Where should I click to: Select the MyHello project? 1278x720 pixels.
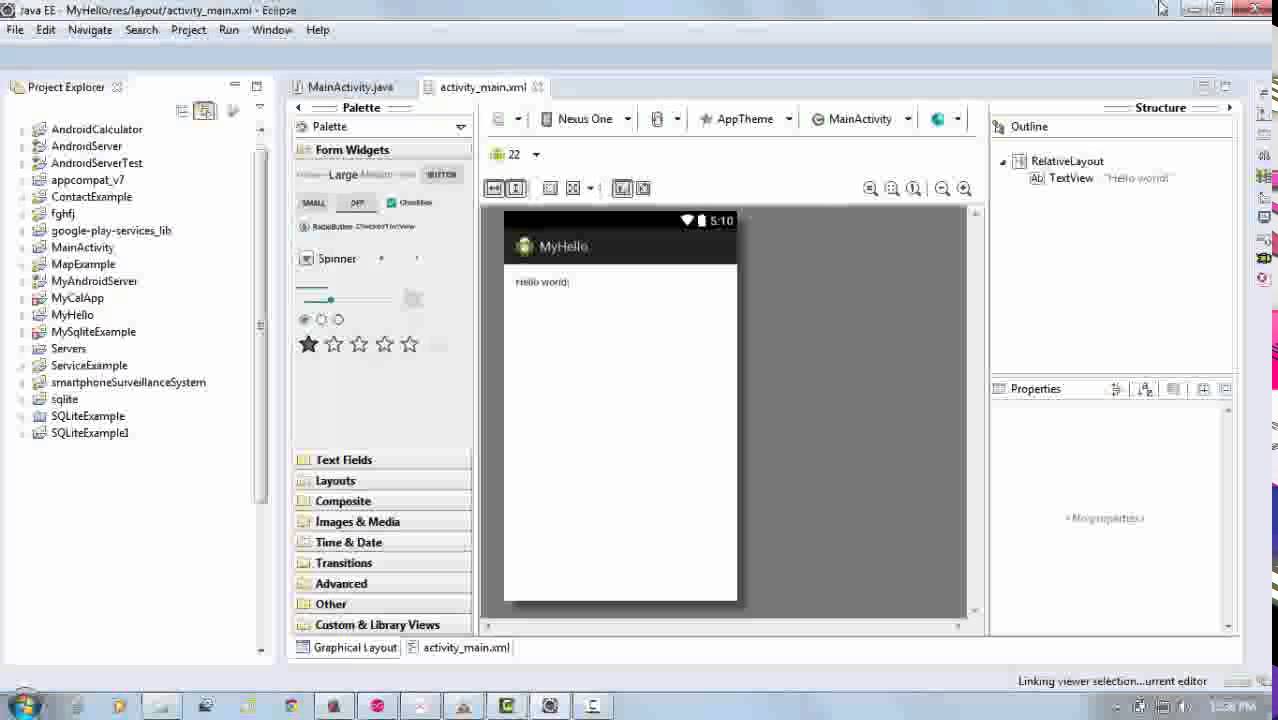[x=72, y=315]
